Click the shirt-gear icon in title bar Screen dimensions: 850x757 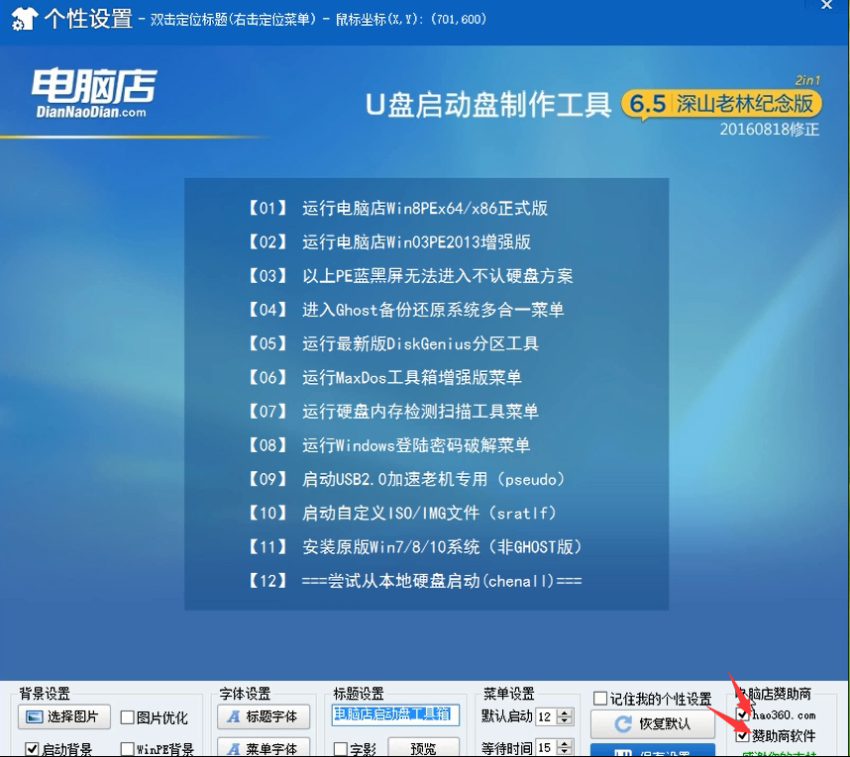click(x=24, y=18)
